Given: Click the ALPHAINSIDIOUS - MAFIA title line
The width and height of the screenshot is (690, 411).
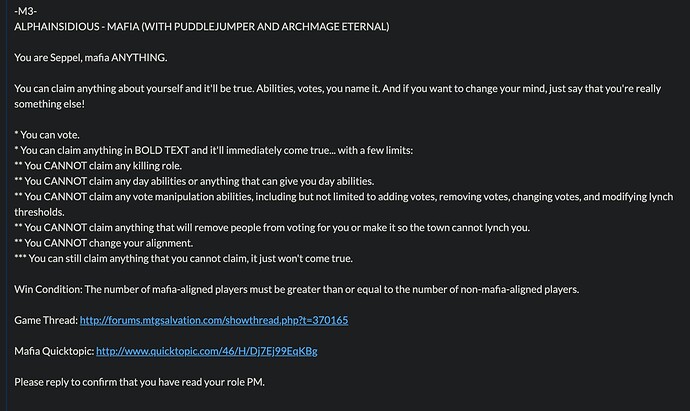Looking at the screenshot, I should [202, 27].
